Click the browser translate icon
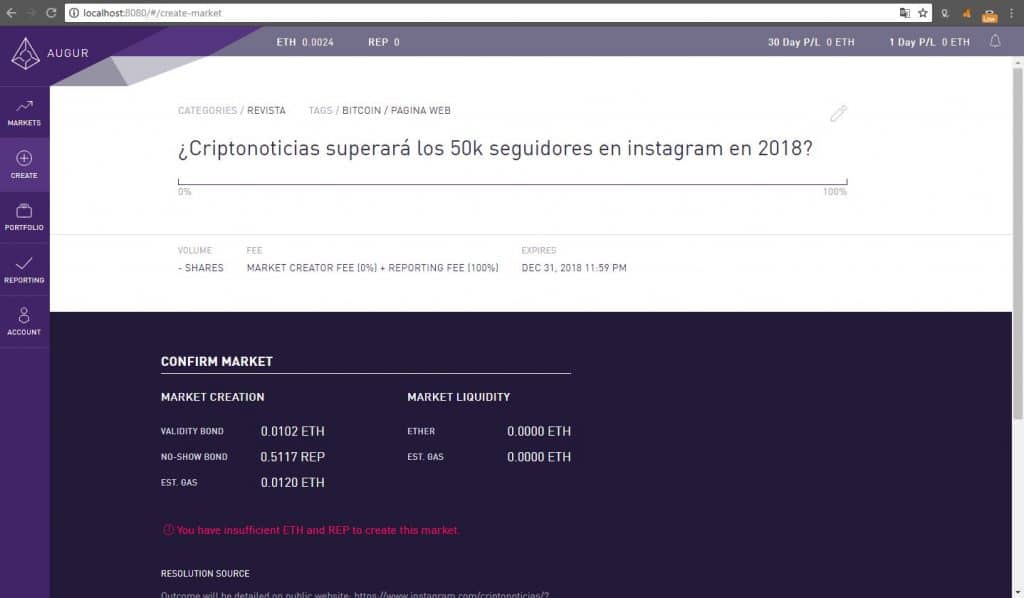This screenshot has height=598, width=1024. pos(904,13)
